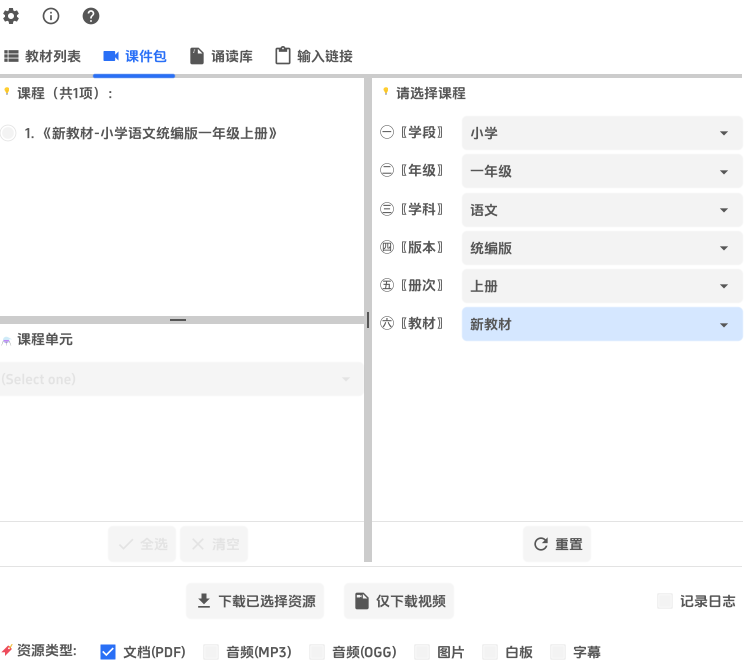Click the 下载已选择资源 download button
746x671 pixels.
pyautogui.click(x=255, y=601)
